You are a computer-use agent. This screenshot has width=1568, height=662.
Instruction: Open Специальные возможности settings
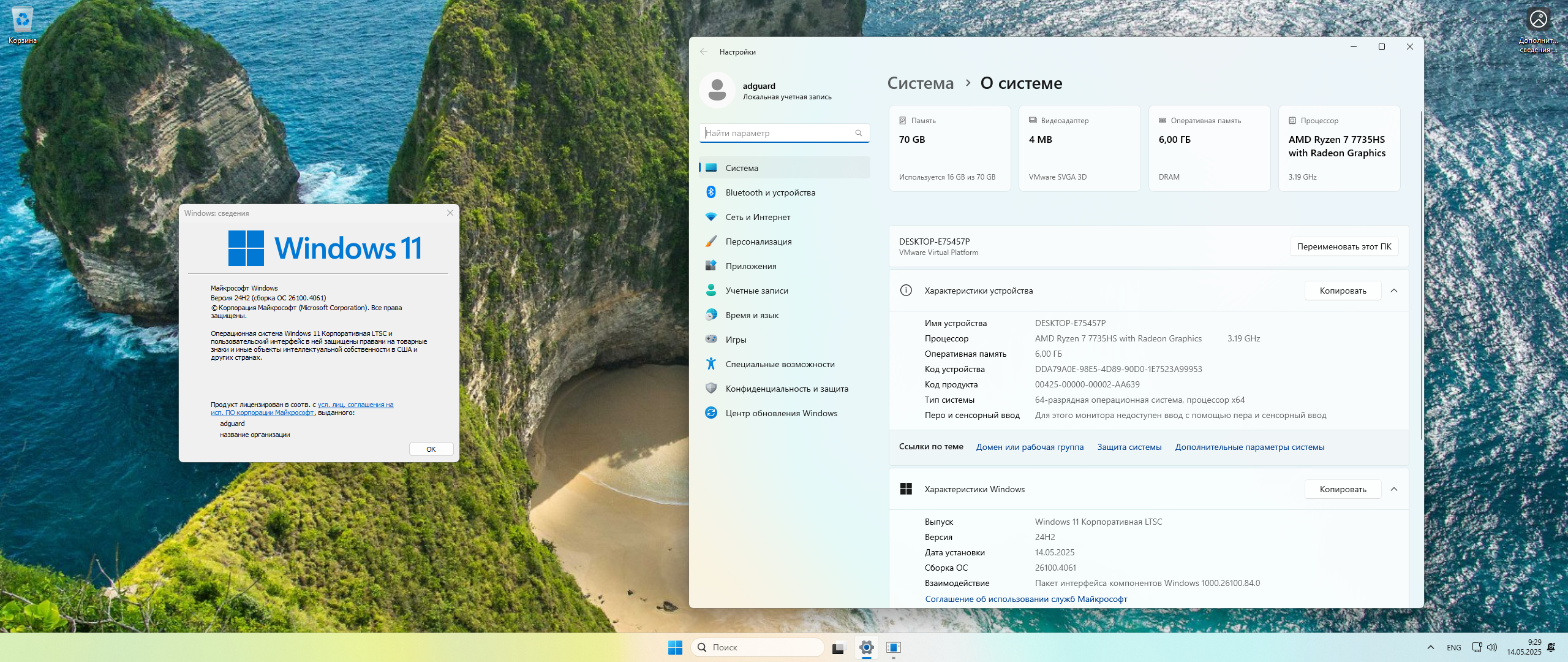(784, 364)
